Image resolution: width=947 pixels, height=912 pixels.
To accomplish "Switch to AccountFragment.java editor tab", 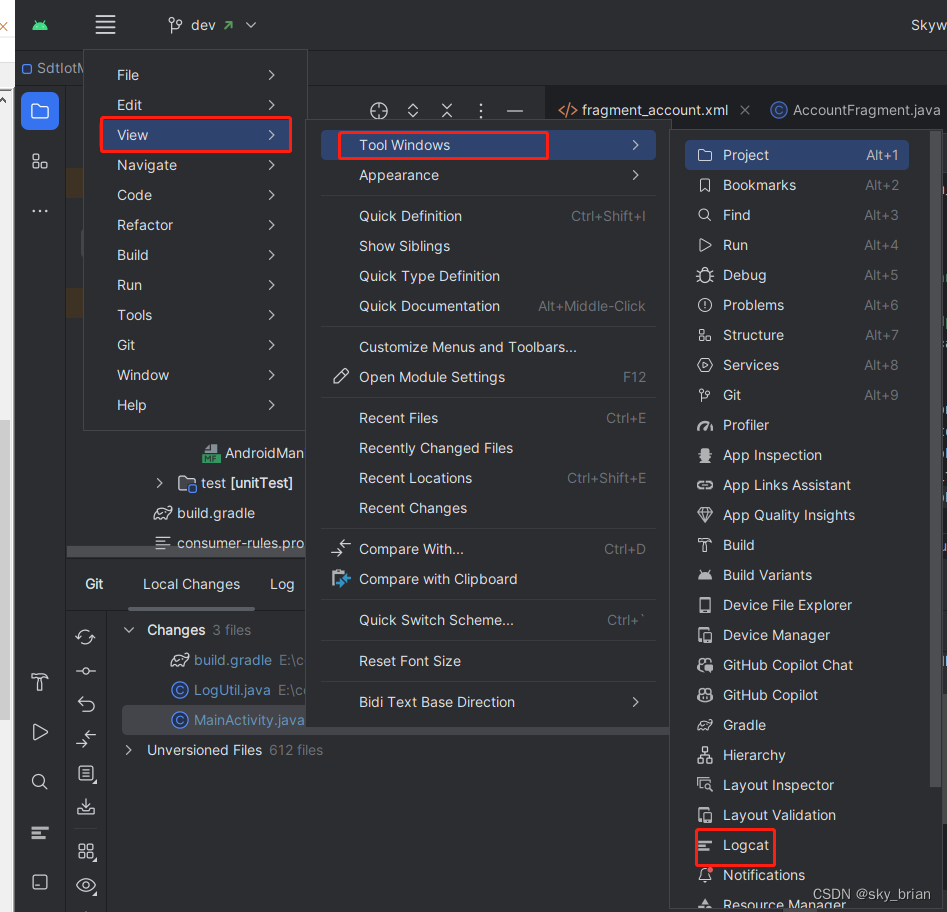I will [855, 110].
